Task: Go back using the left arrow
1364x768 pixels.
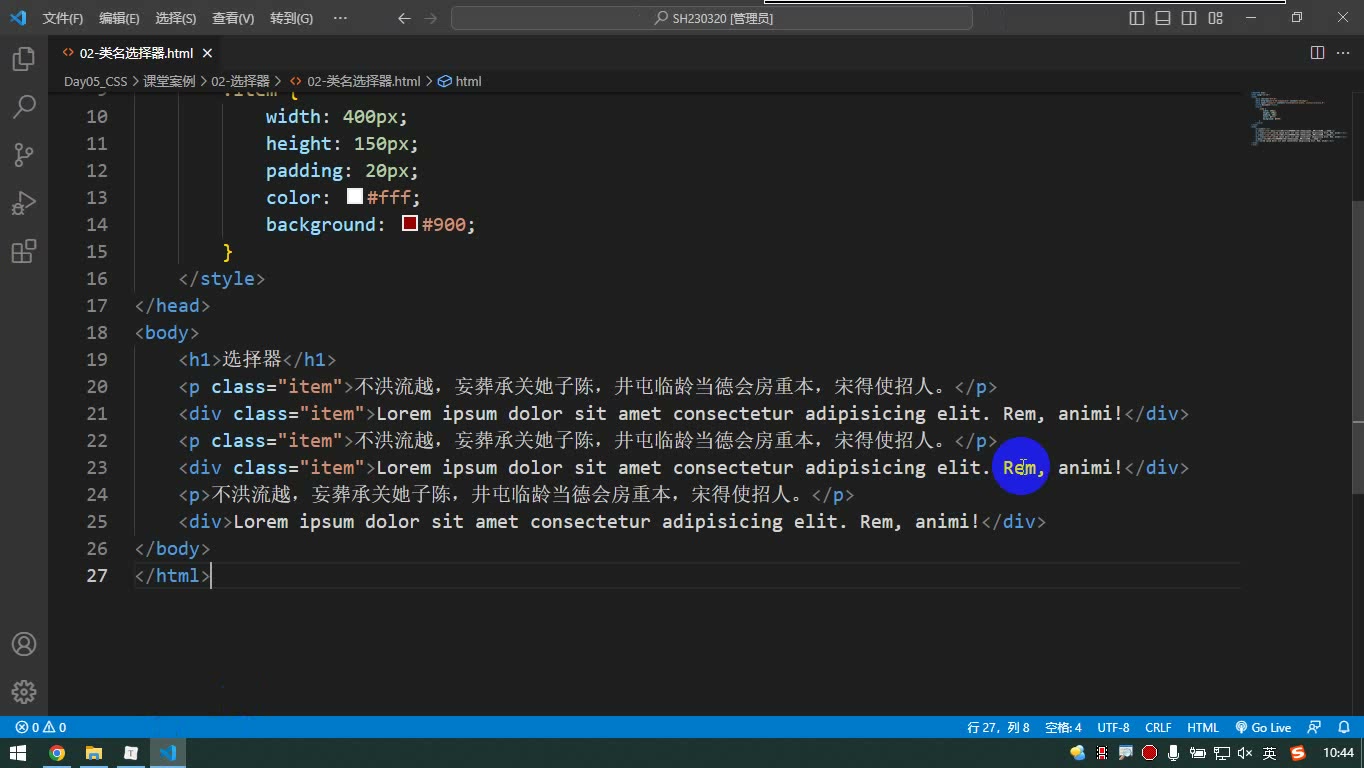Action: point(404,18)
